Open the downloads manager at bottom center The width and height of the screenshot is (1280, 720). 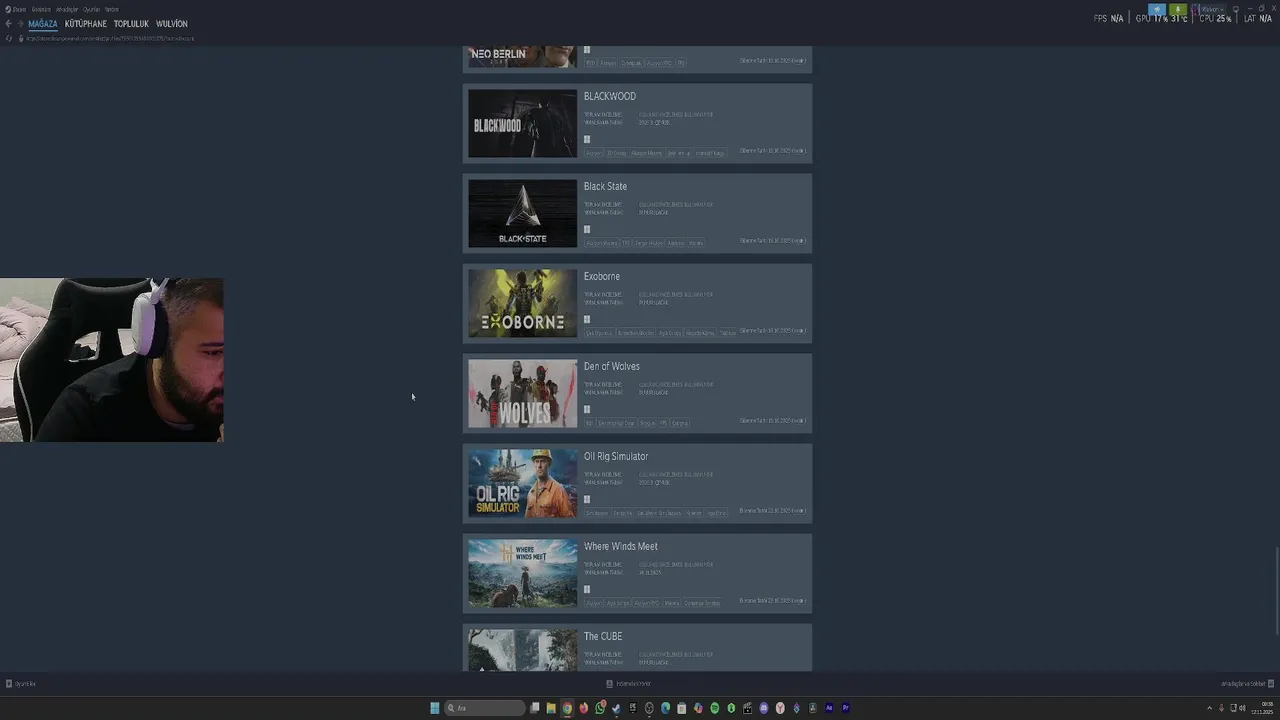pos(629,684)
